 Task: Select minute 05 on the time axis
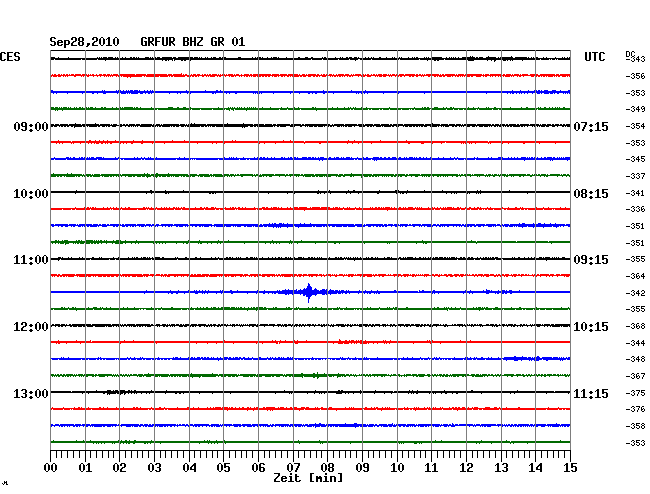tap(223, 468)
